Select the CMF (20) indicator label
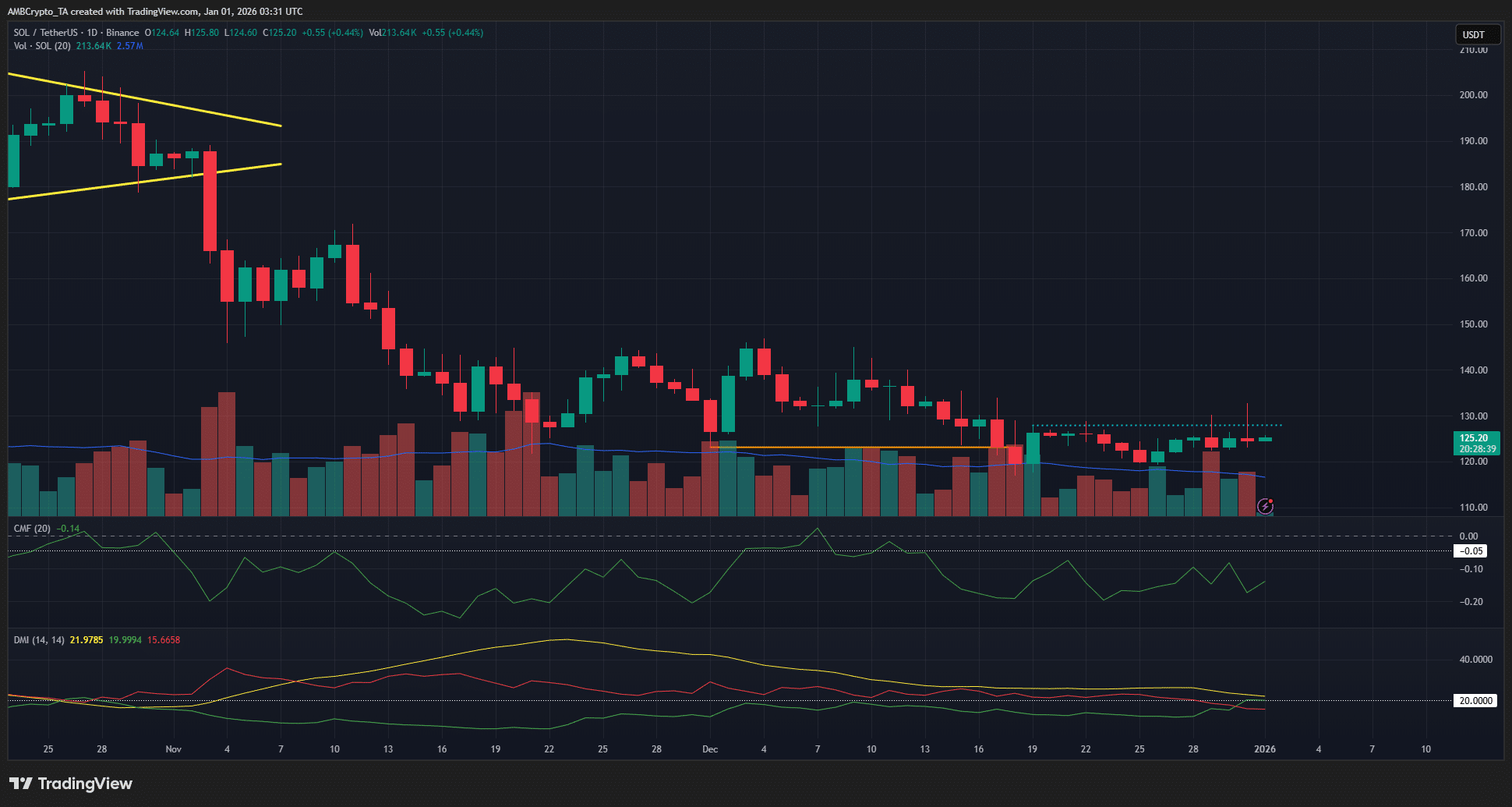 point(32,529)
